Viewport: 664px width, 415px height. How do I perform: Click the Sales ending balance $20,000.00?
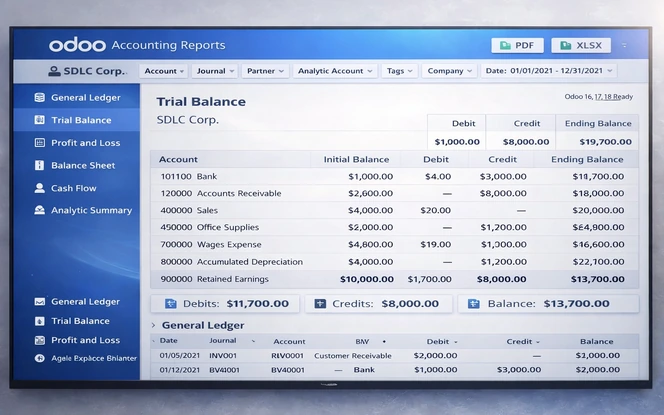[598, 210]
